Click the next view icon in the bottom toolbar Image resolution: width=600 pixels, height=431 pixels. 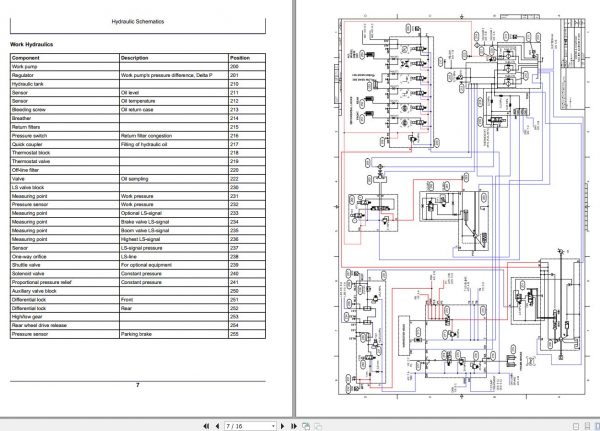[x=318, y=426]
